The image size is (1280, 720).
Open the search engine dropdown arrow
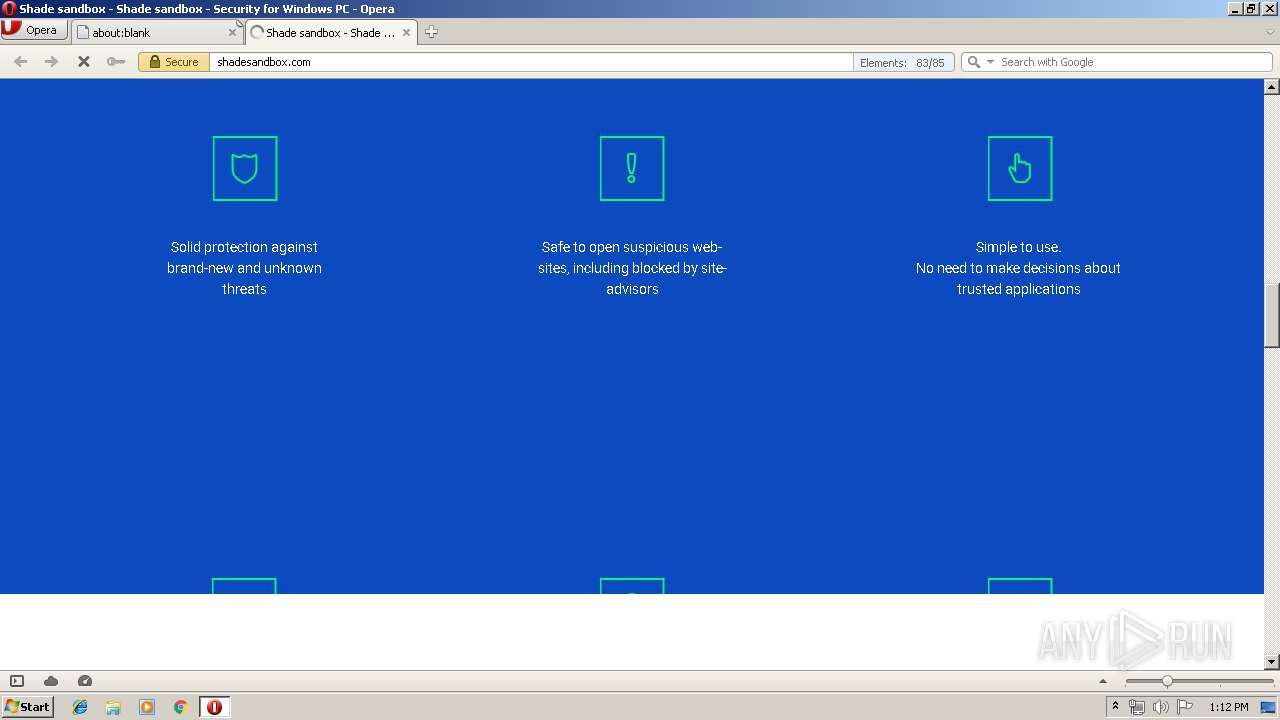[991, 62]
